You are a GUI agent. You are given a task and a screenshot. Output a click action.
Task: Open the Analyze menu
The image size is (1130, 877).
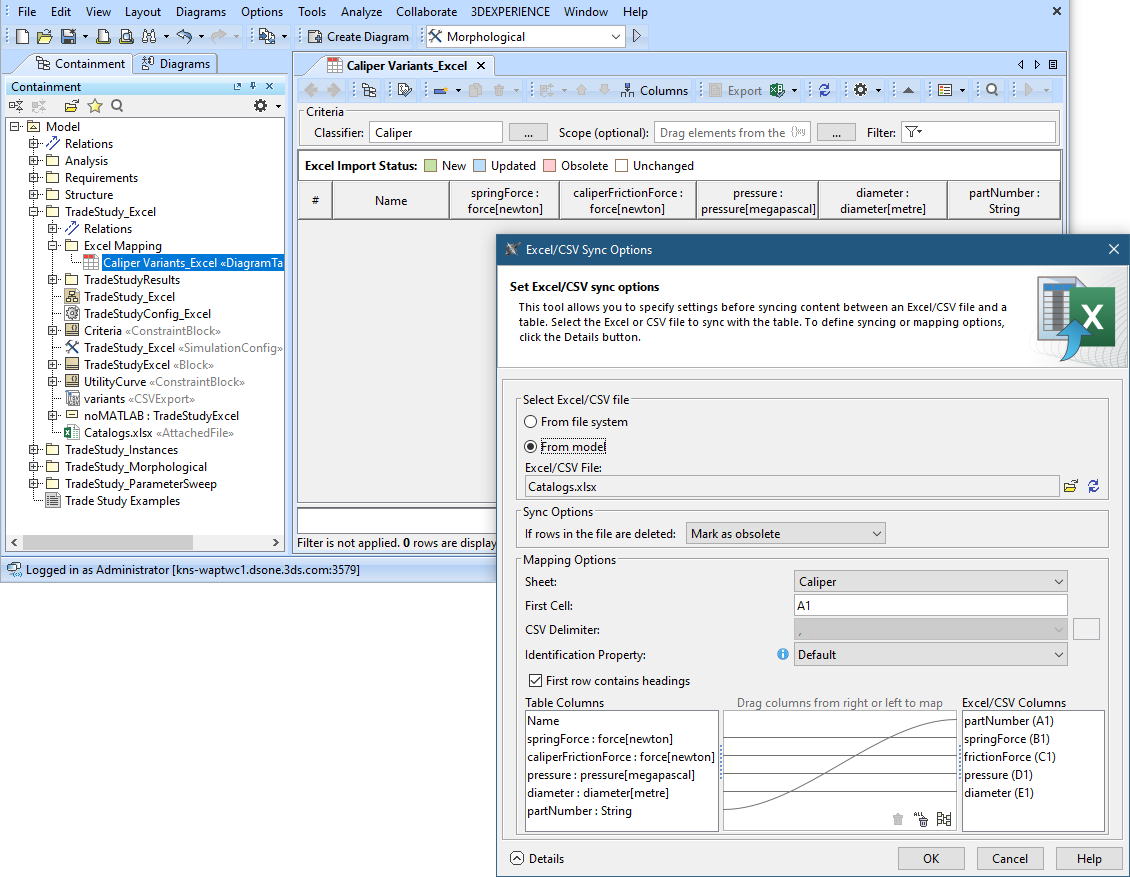click(x=360, y=12)
